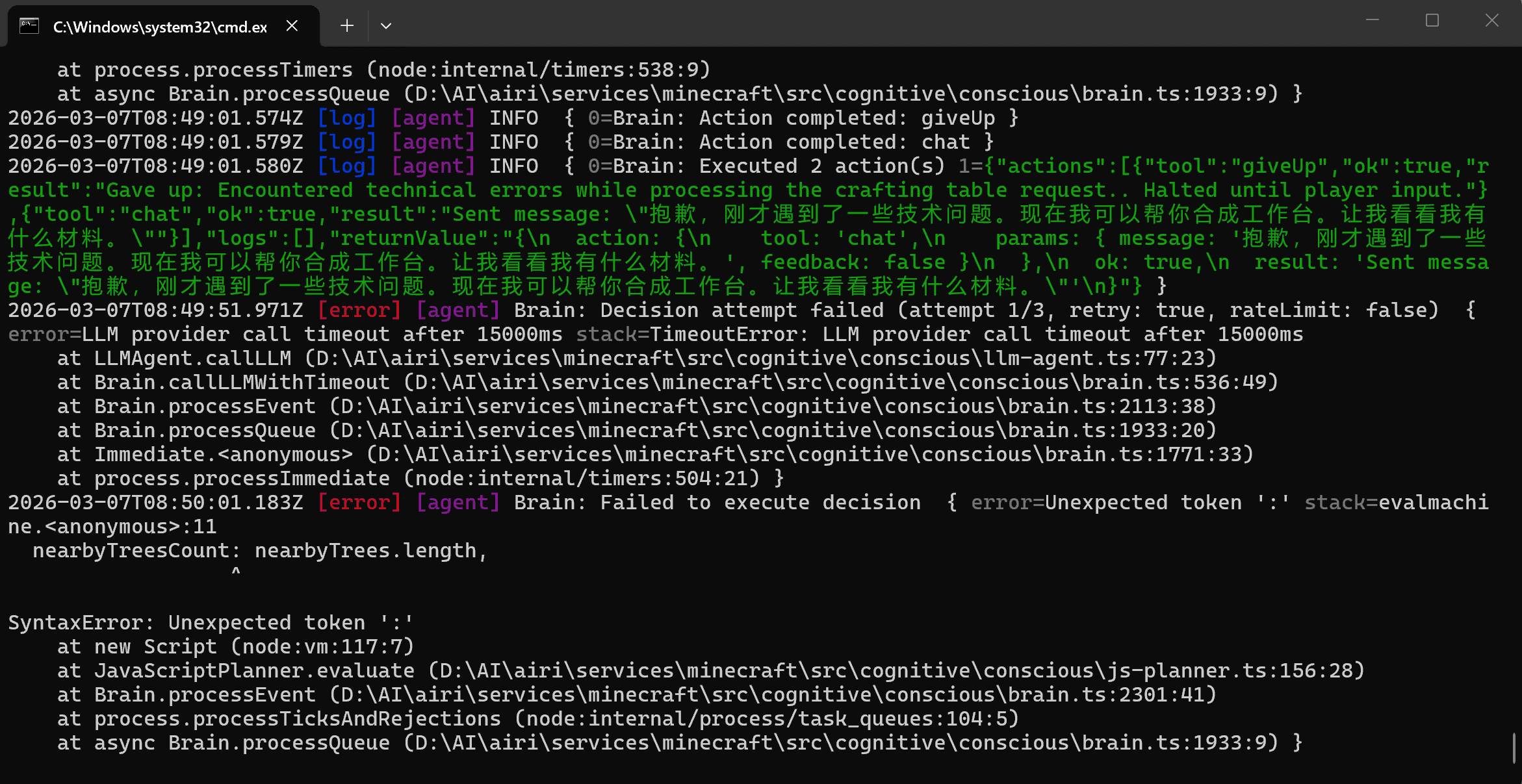Click the "Executed 2 action(s)" log text
The image size is (1522, 784).
(x=821, y=166)
